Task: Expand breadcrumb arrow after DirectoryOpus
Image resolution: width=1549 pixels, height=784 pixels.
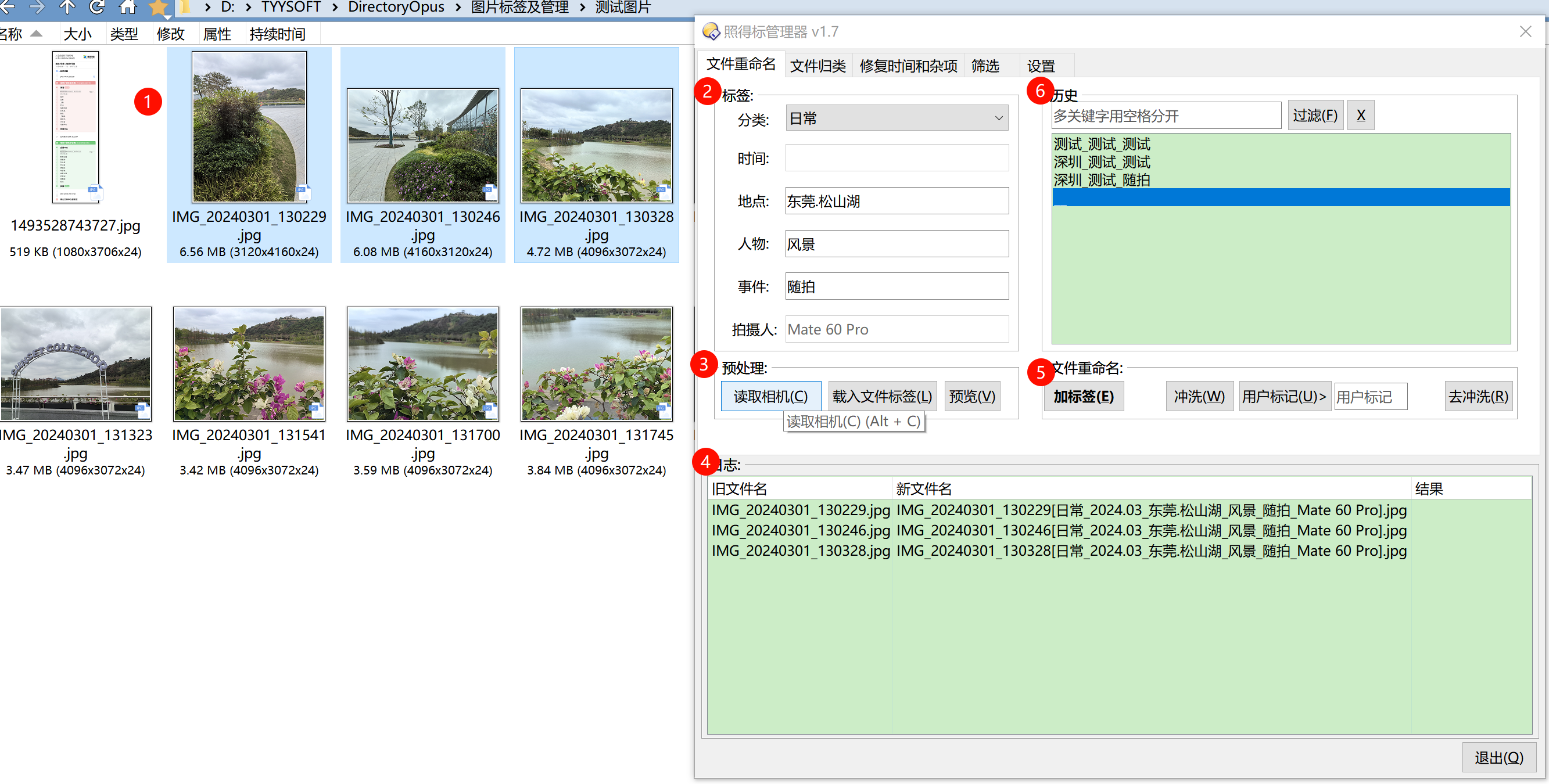Action: click(x=458, y=7)
